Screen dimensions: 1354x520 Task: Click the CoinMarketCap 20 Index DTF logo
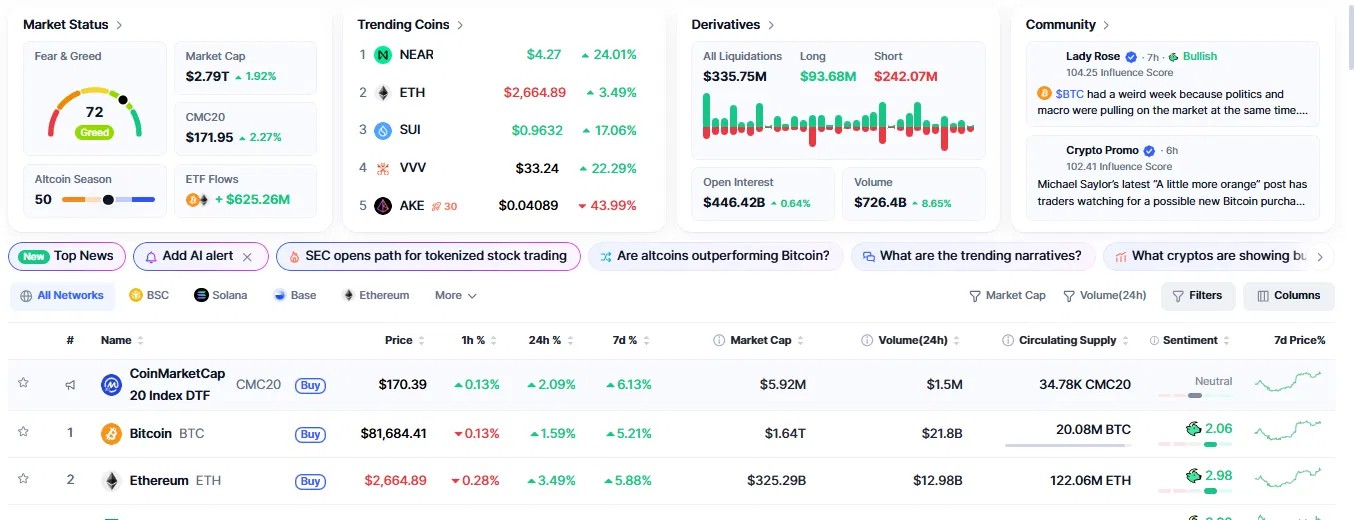pyautogui.click(x=112, y=384)
